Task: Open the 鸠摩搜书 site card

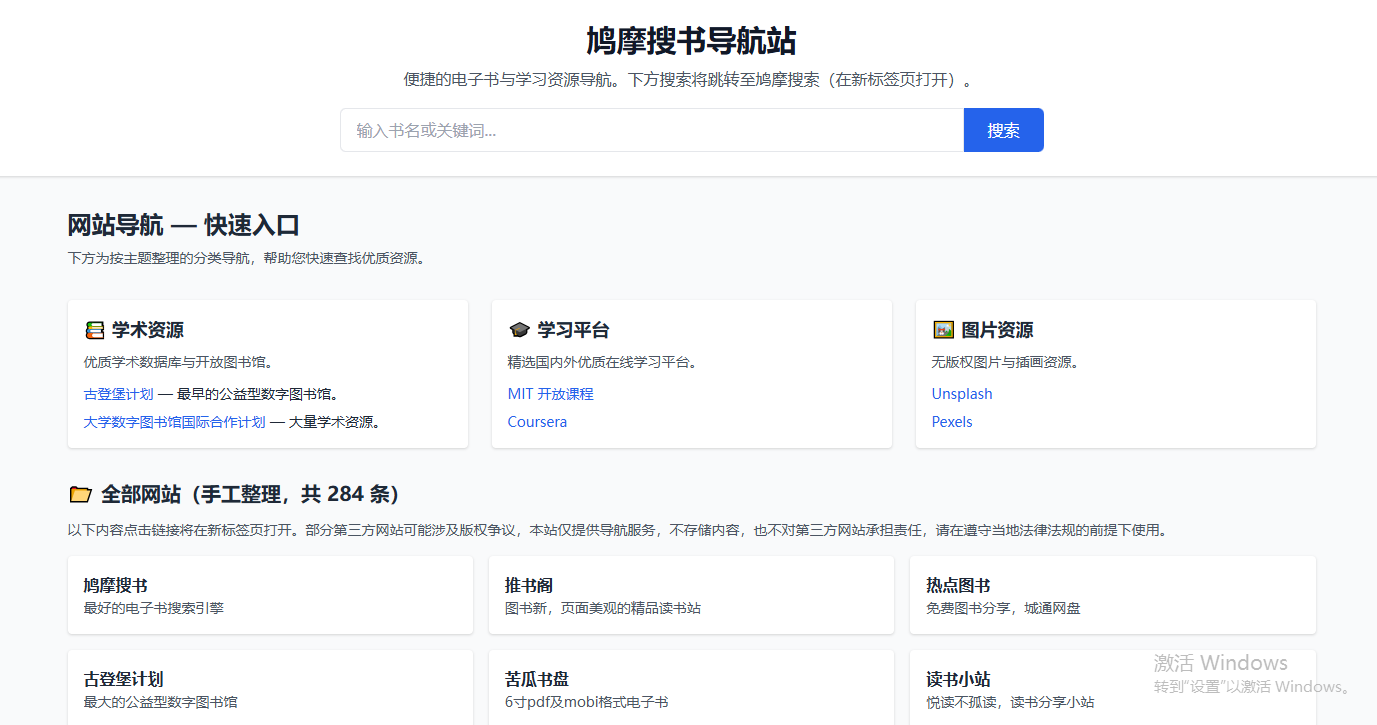Action: click(x=270, y=595)
